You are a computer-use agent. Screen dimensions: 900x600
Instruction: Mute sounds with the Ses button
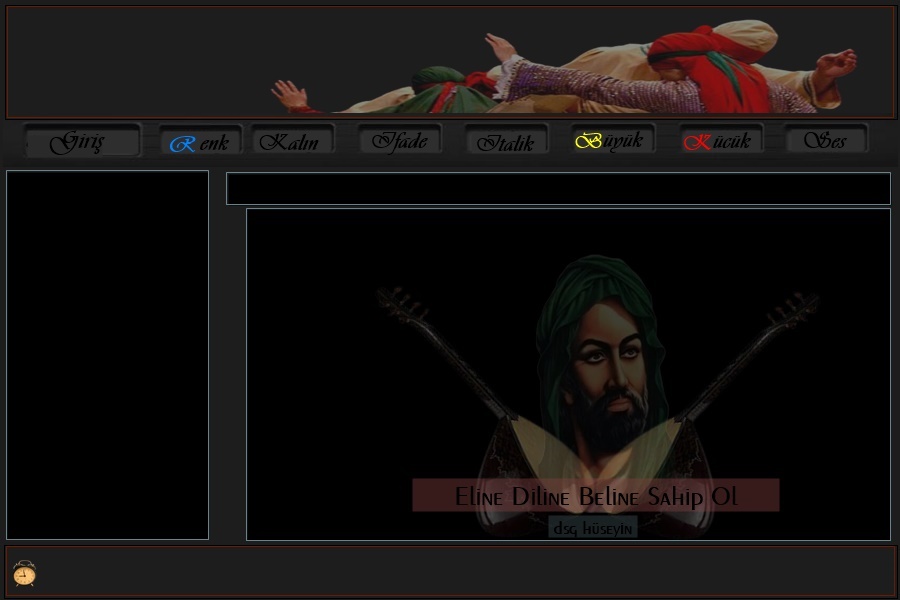[x=826, y=141]
